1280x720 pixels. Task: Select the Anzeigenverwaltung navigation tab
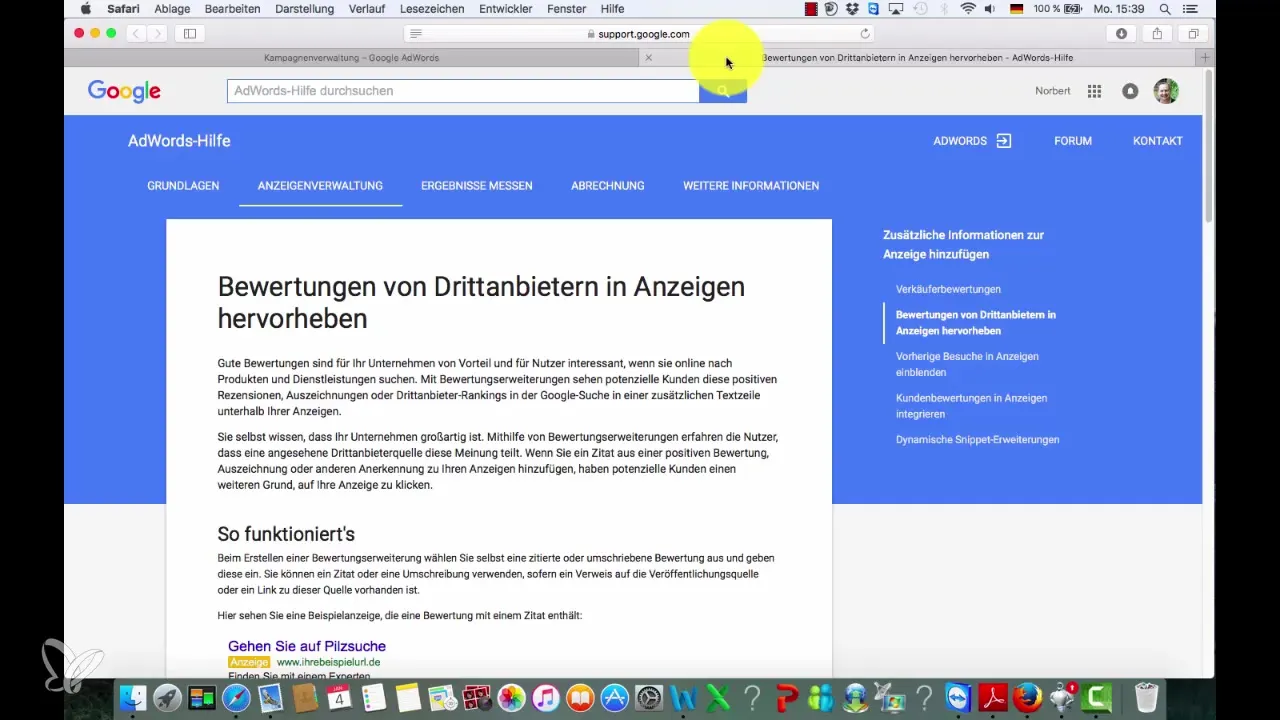[x=320, y=186]
